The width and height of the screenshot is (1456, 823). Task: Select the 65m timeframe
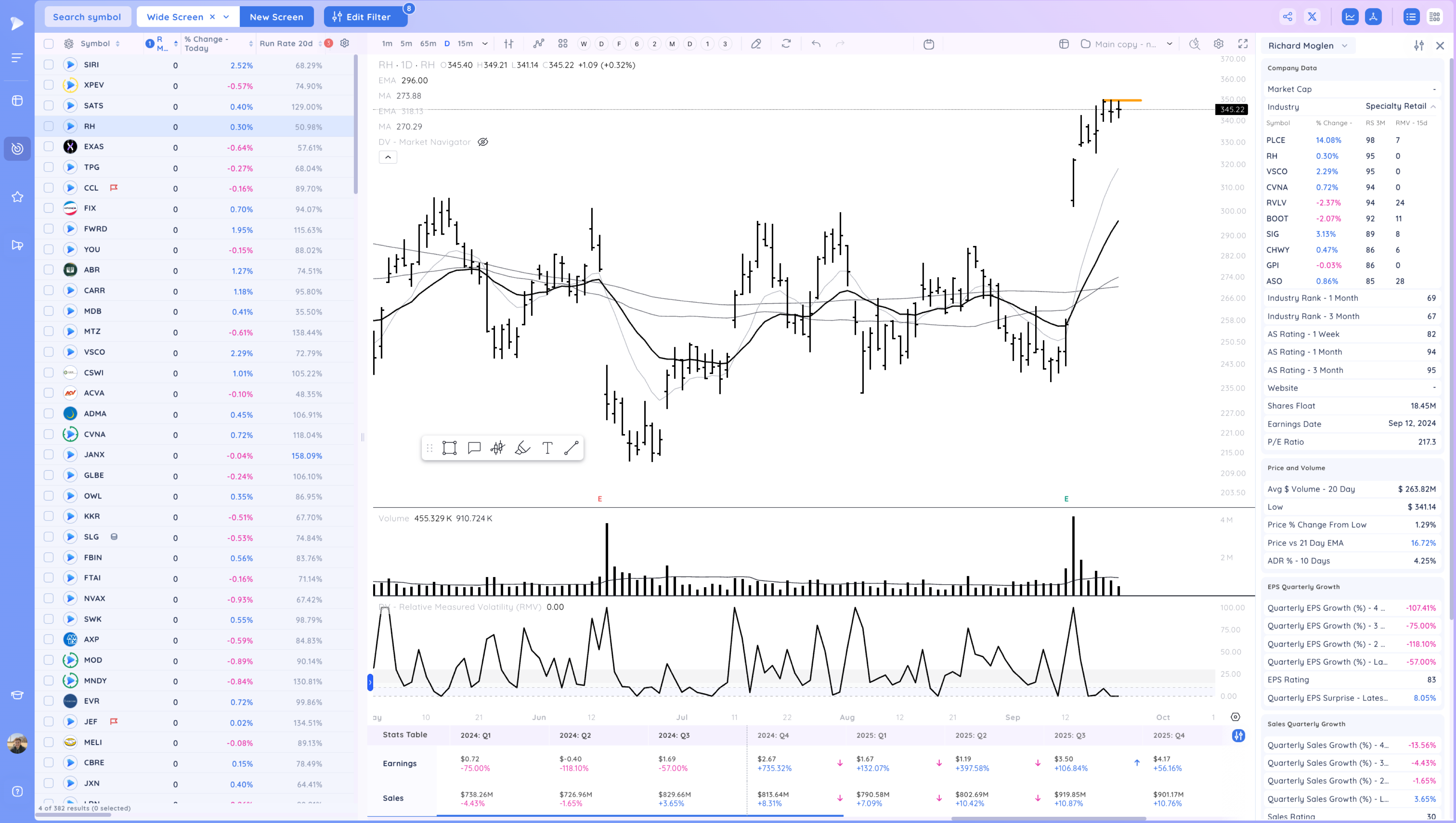click(x=428, y=44)
